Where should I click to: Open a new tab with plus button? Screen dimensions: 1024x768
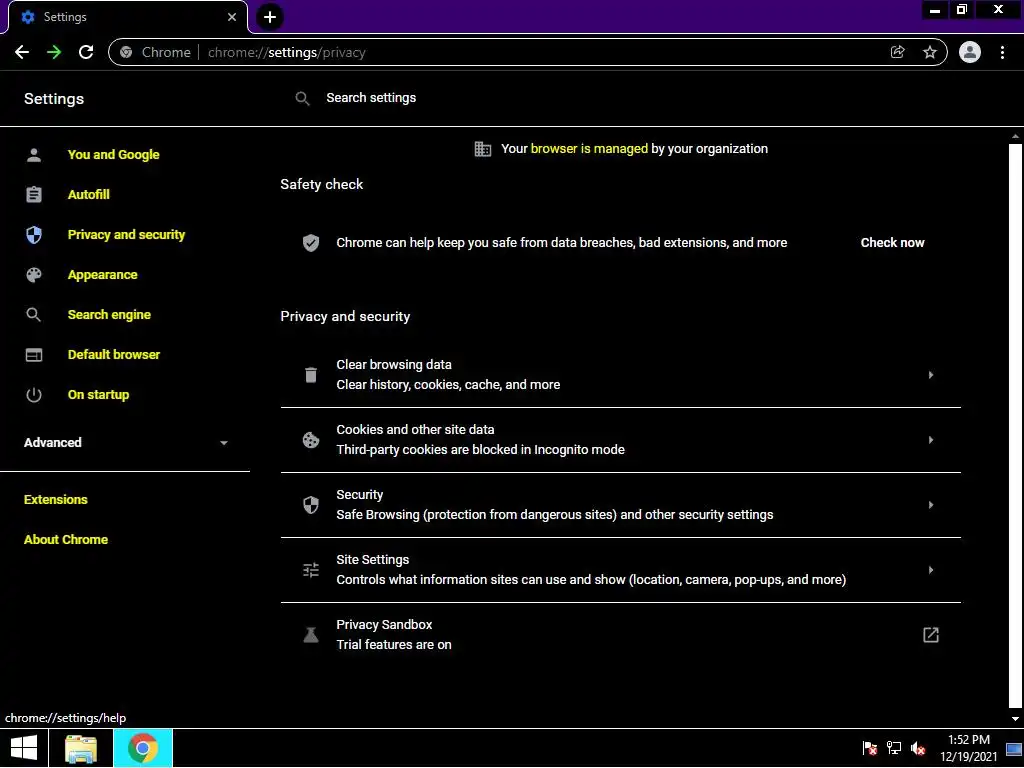tap(270, 17)
